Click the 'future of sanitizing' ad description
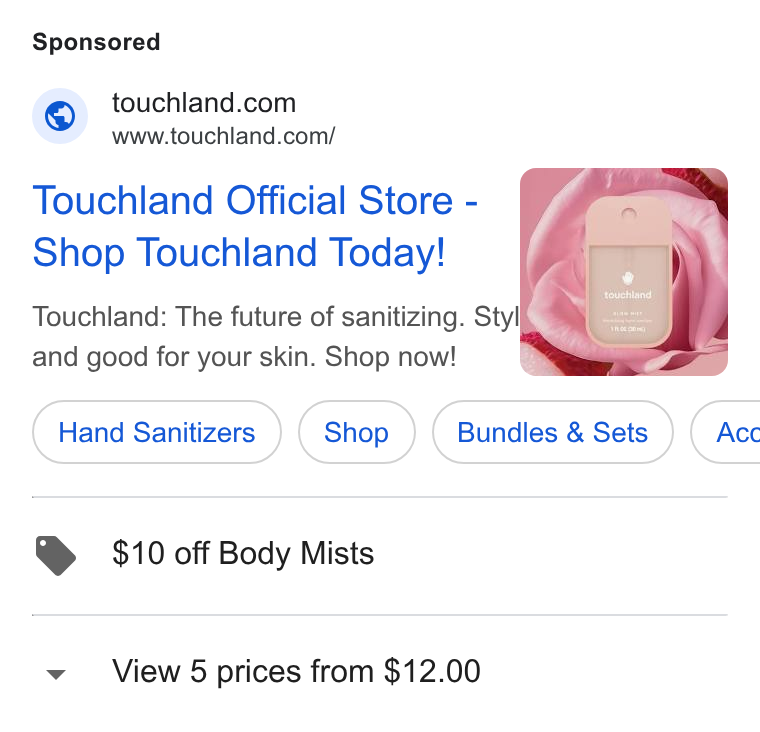Screen dimensions: 760x732 click(275, 317)
